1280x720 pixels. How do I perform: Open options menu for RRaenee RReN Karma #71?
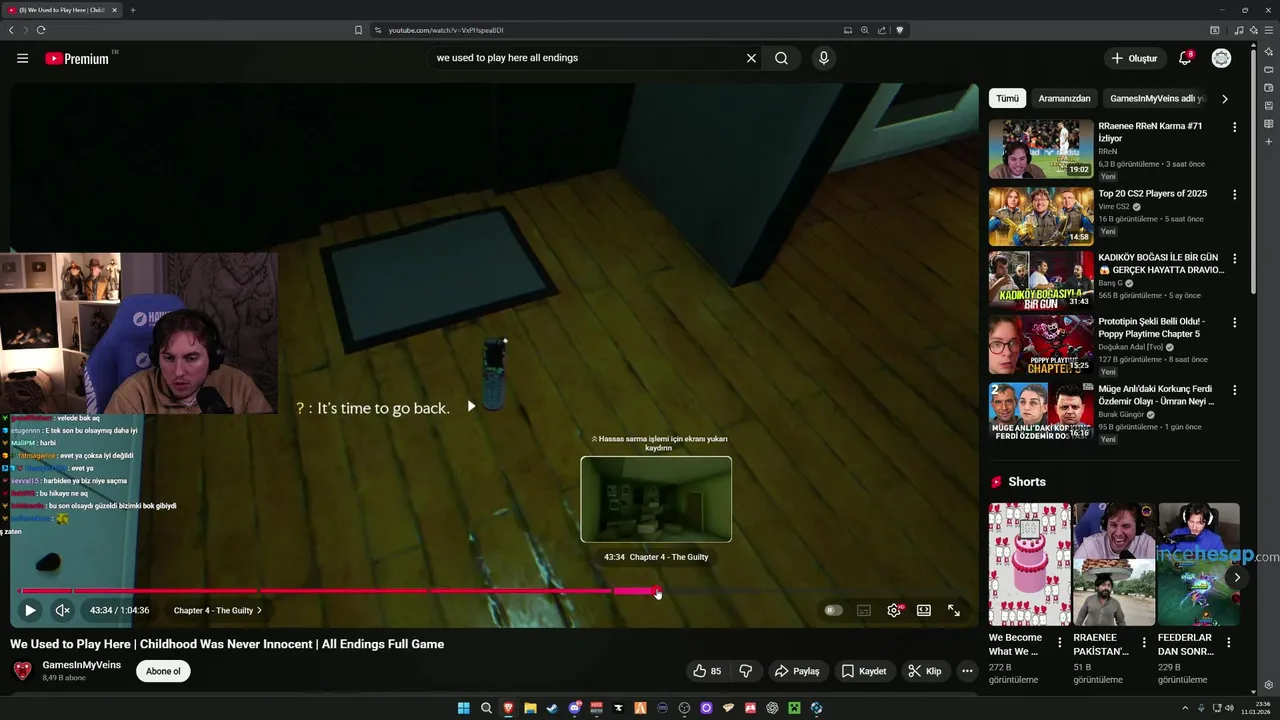click(x=1234, y=127)
